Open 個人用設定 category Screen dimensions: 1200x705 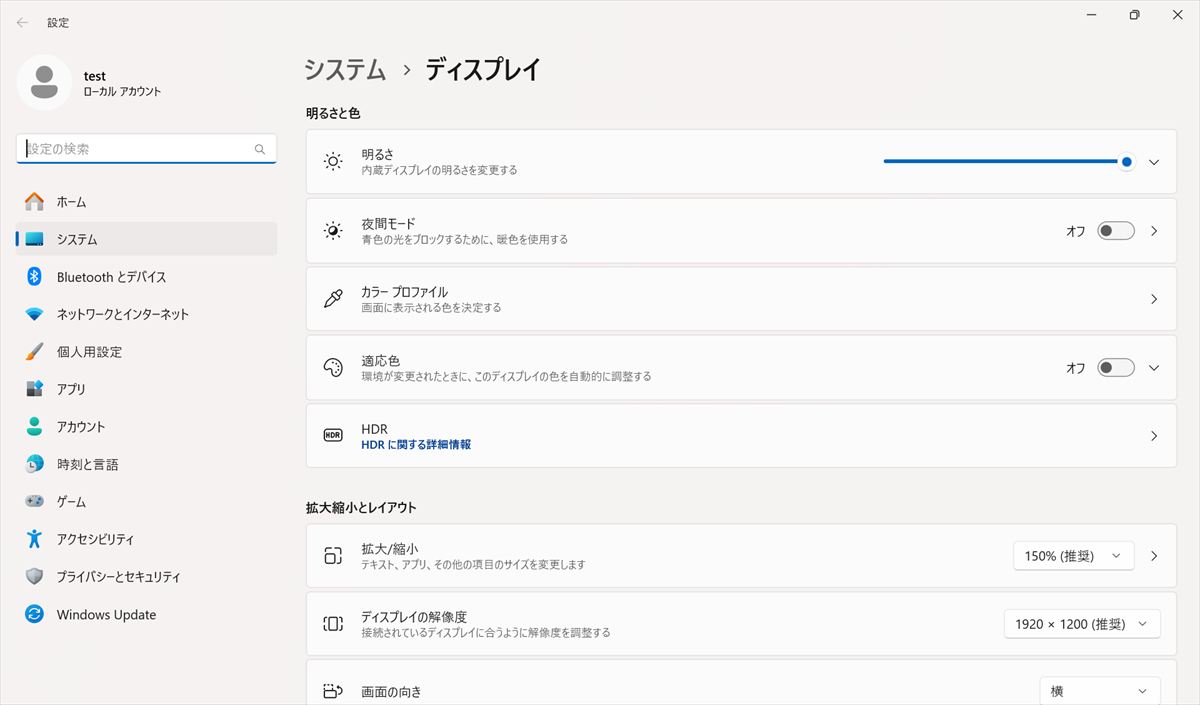(x=147, y=352)
